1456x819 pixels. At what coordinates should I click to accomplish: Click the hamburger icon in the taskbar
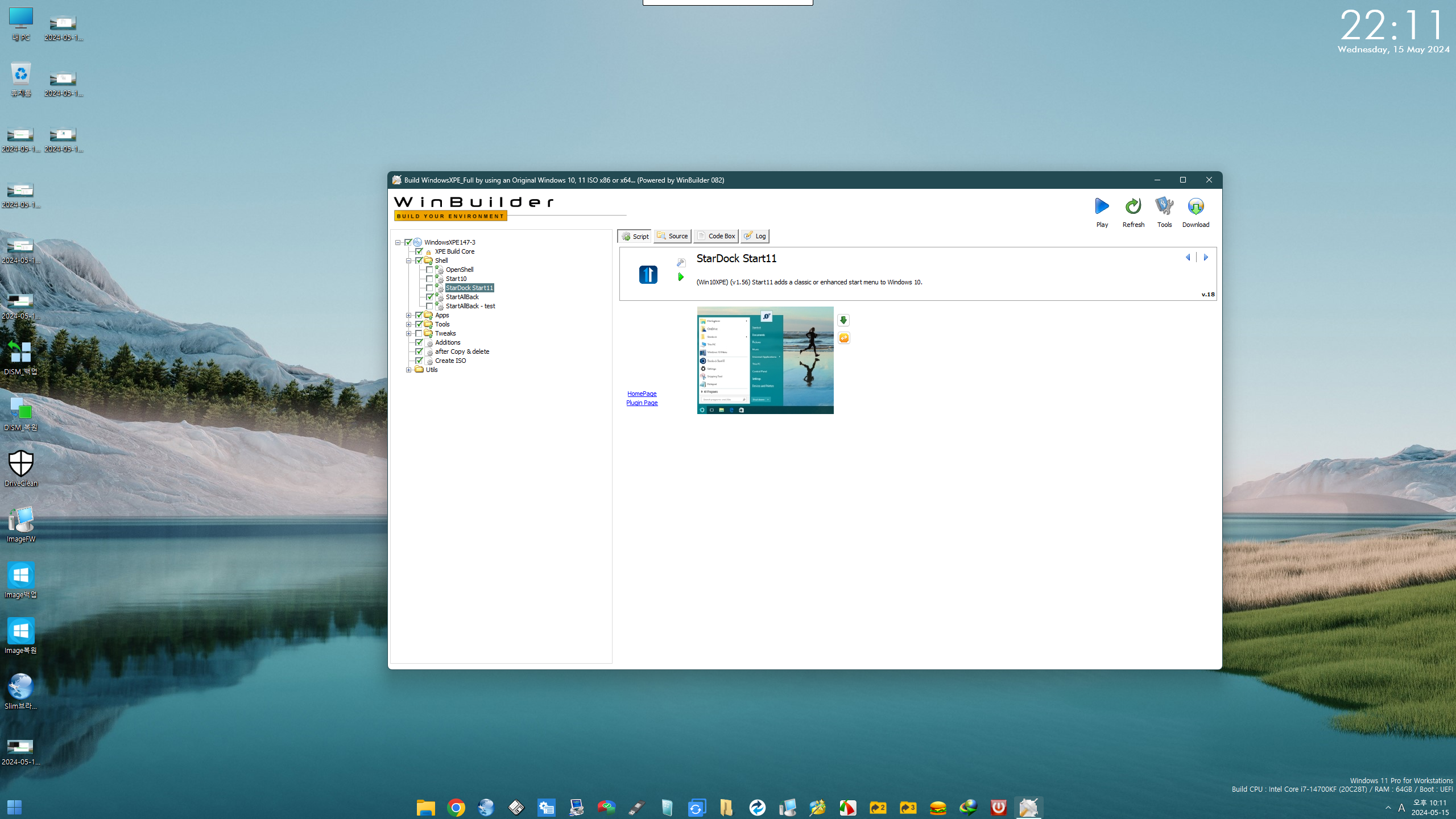click(938, 807)
